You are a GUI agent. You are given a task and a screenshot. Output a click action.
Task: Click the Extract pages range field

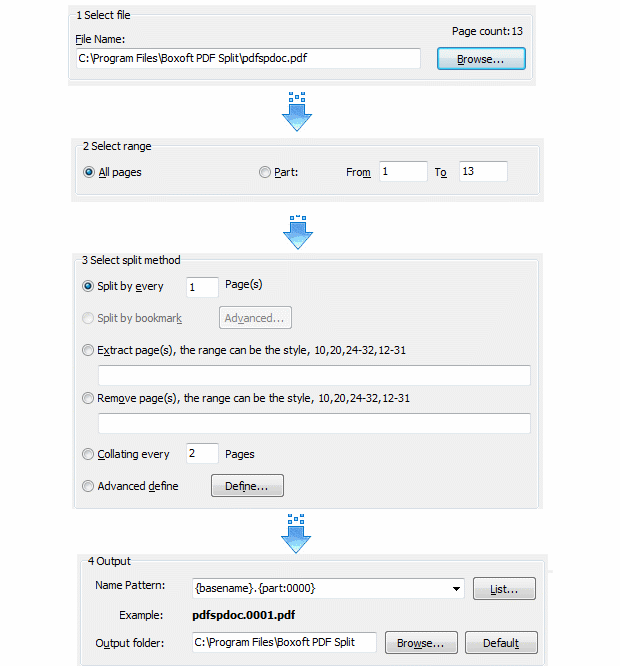[314, 375]
